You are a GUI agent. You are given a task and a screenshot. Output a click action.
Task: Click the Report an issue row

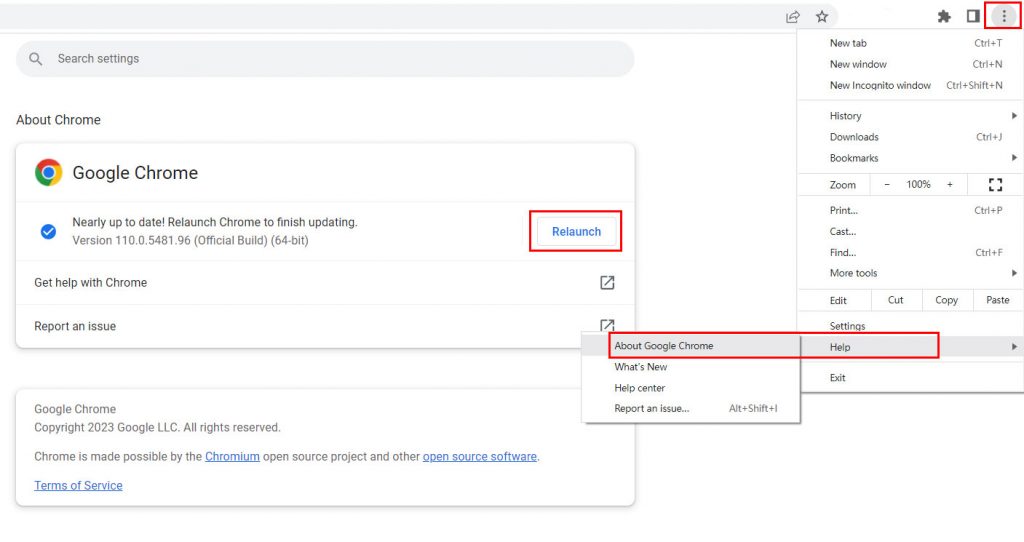(x=325, y=326)
